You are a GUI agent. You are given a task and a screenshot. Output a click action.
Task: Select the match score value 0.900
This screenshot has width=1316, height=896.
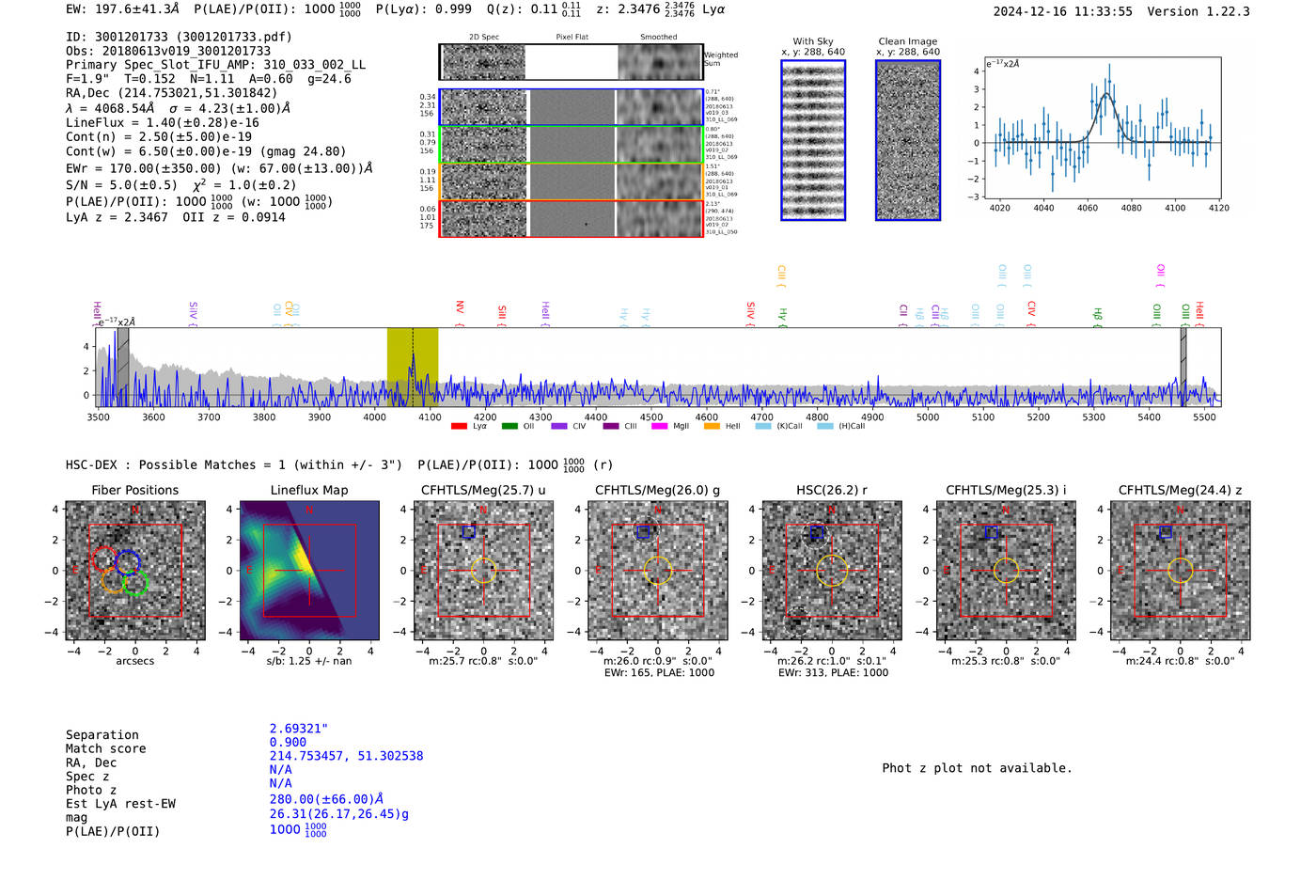[288, 742]
